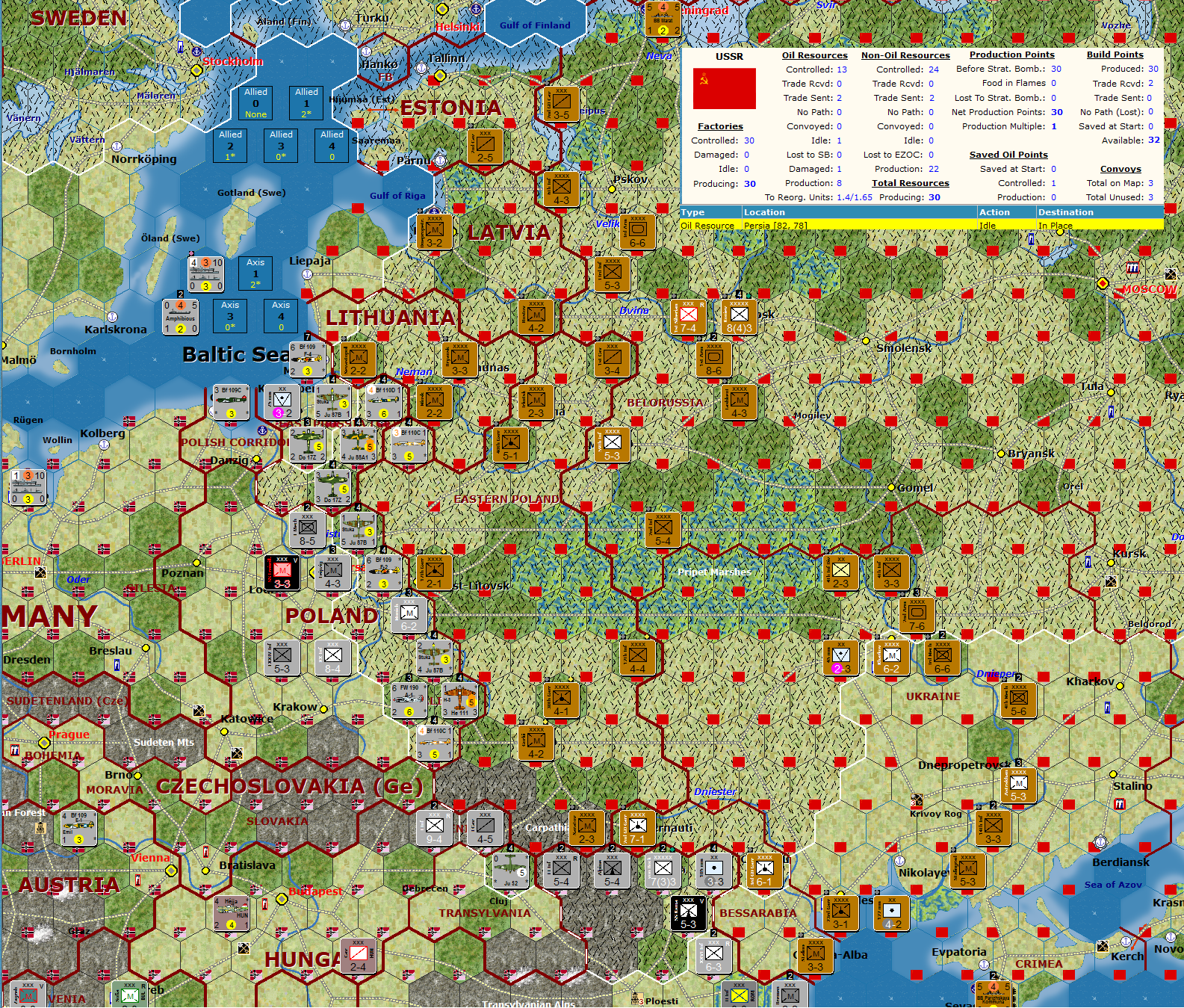Viewport: 1184px width, 1008px height.
Task: Click the Production Points heading
Action: (1011, 55)
